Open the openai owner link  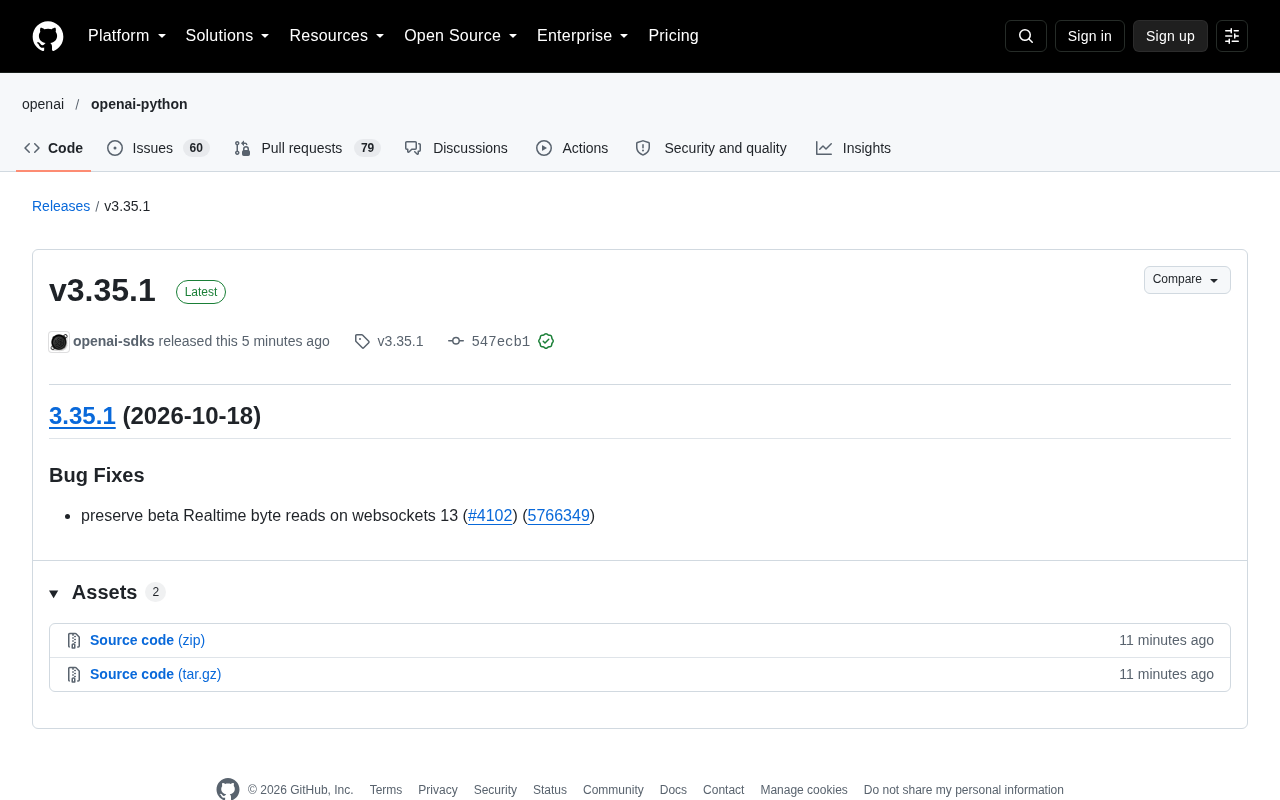click(43, 104)
